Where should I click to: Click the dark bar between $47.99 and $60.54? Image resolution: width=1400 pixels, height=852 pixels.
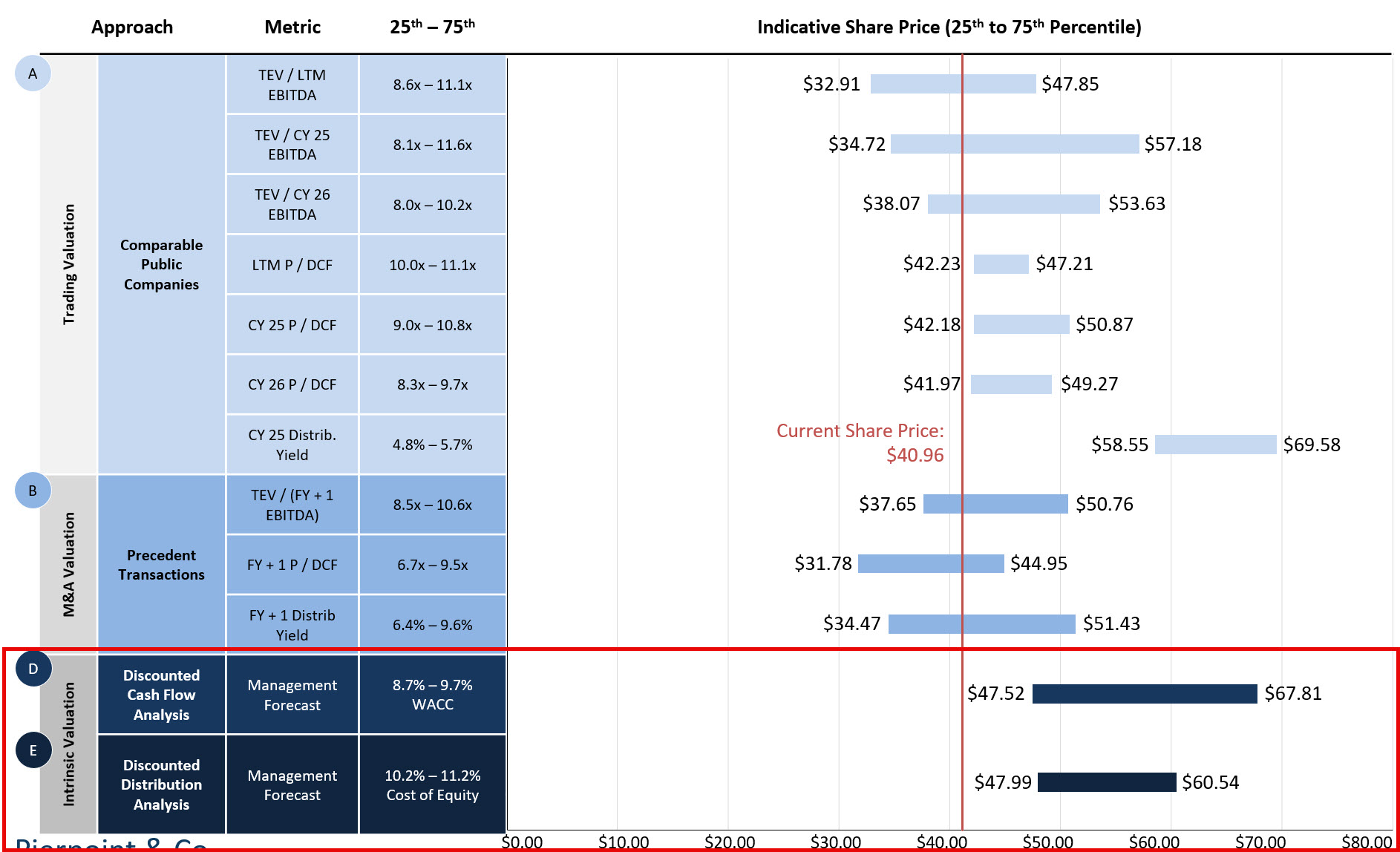(1107, 782)
